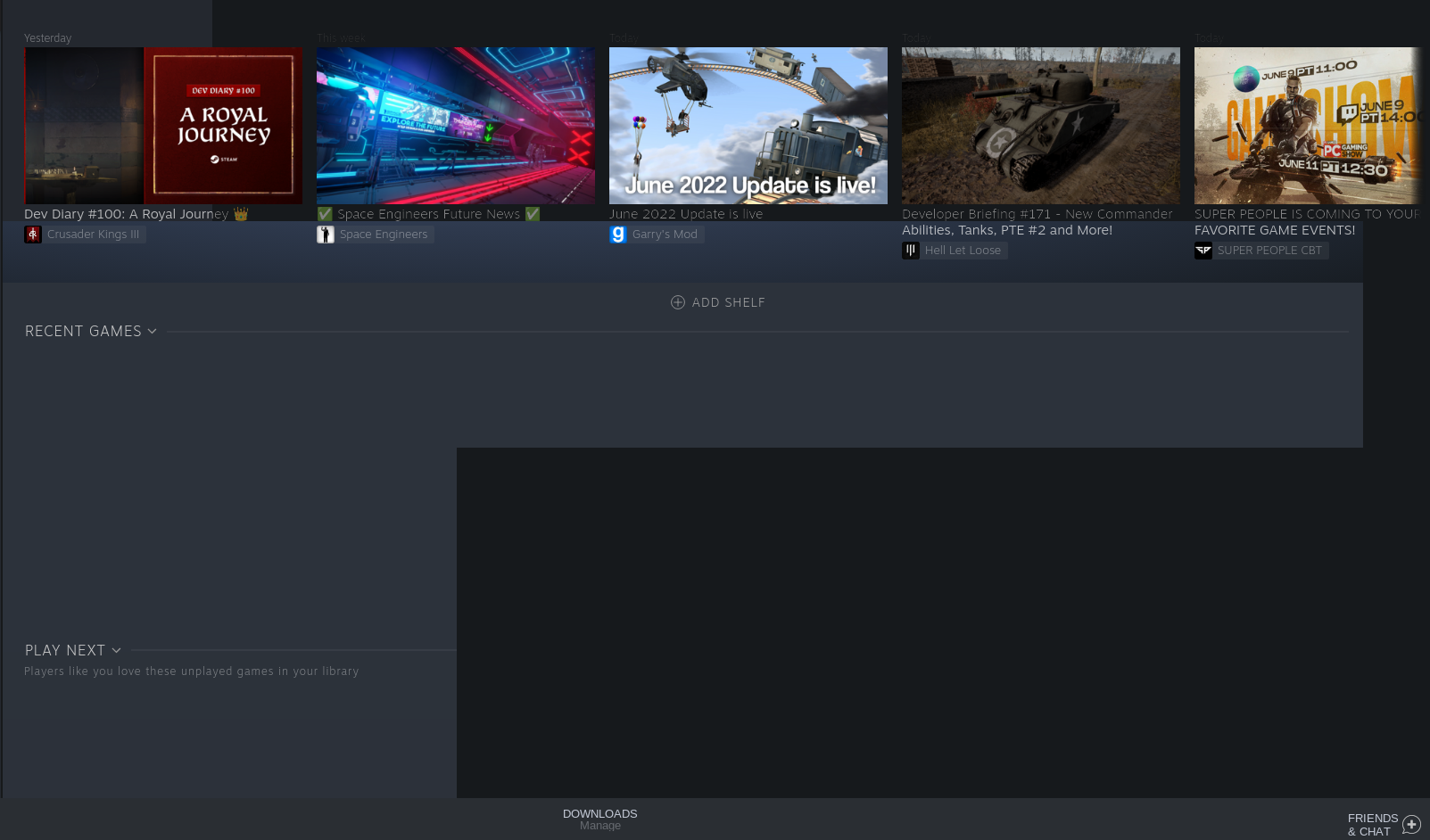Open the June 2022 Update is live thumbnail
The height and width of the screenshot is (840, 1430).
[748, 126]
